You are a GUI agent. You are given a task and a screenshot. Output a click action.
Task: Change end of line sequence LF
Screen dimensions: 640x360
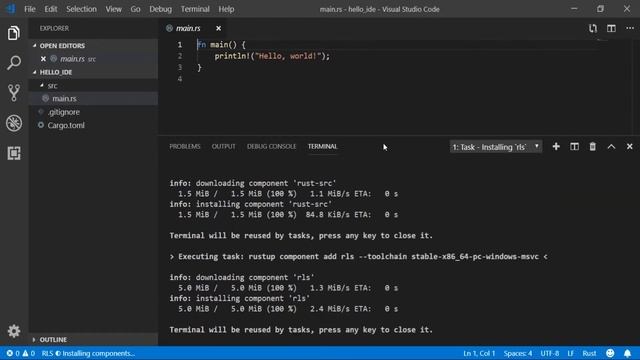pos(570,353)
